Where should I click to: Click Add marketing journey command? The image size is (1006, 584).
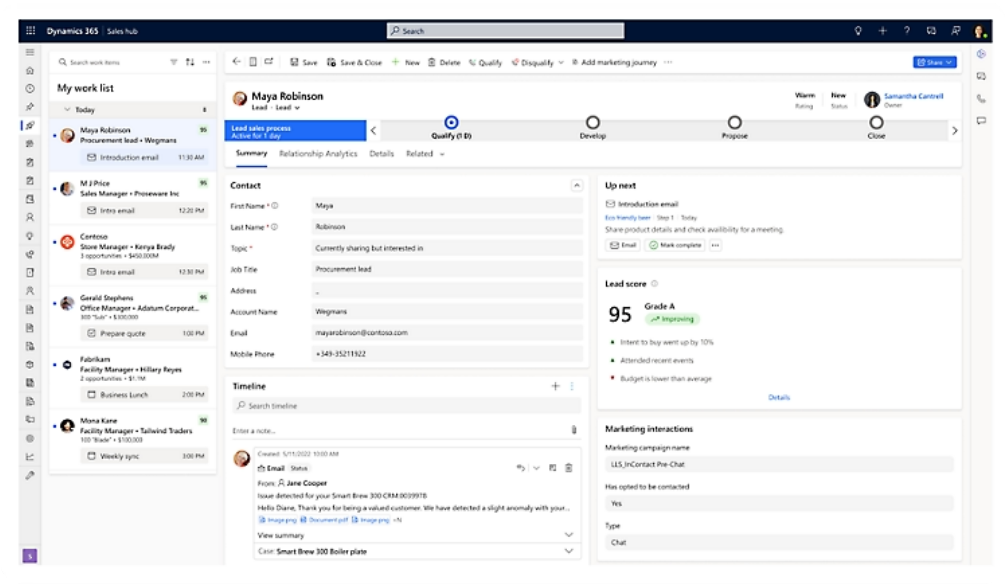[614, 62]
